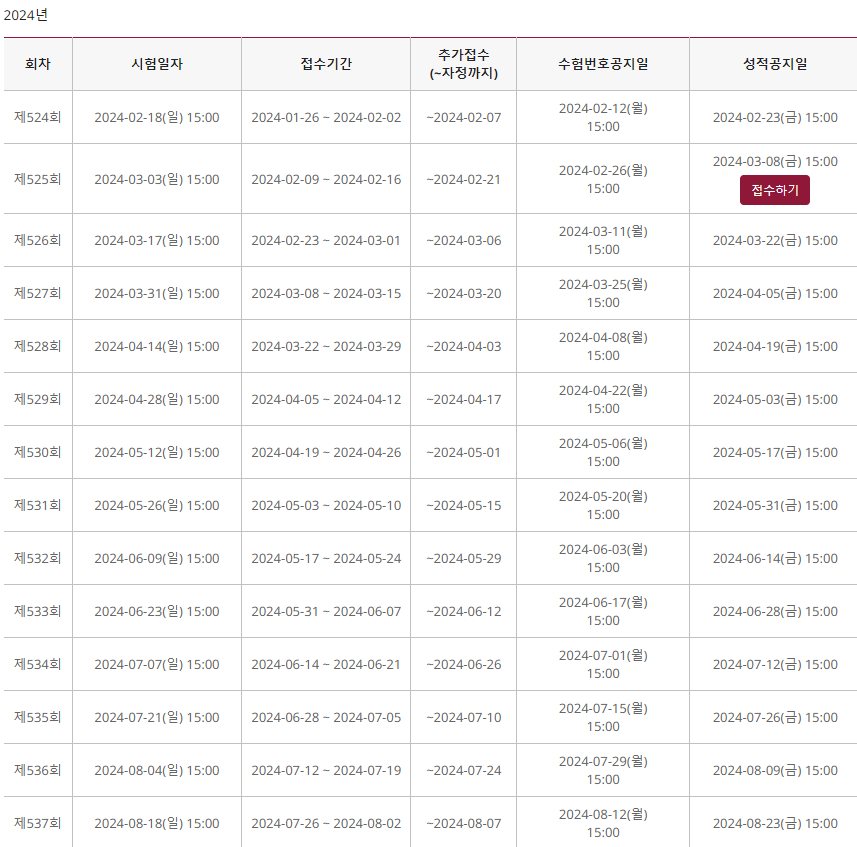Image resolution: width=857 pixels, height=847 pixels.
Task: Select the 제526회 row label
Action: point(38,240)
